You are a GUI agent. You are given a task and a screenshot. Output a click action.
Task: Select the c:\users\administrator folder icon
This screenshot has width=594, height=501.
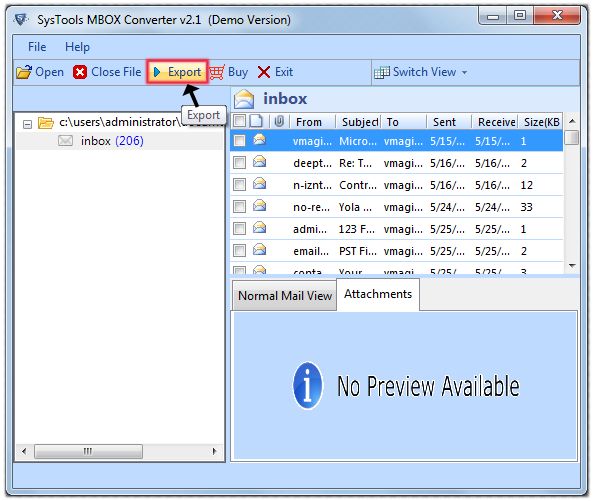click(x=45, y=123)
